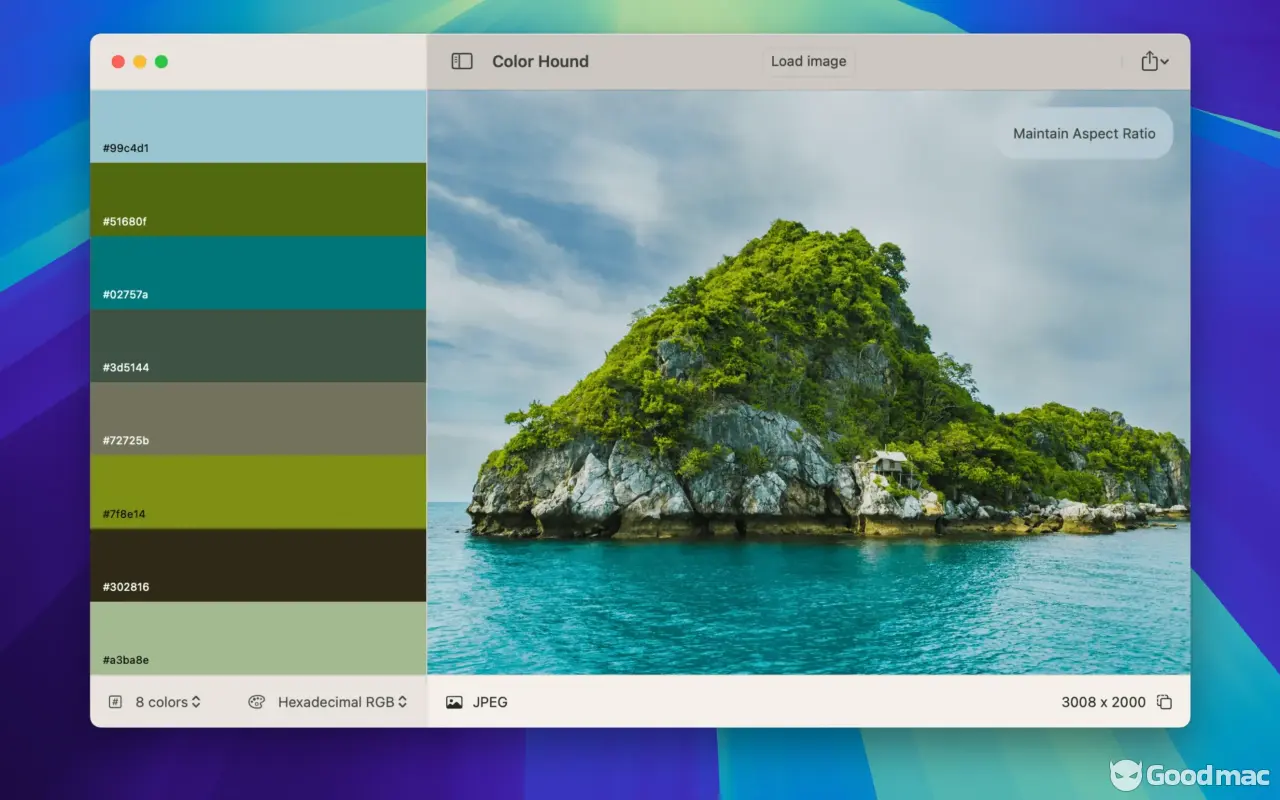Pick the teal #02757a swatch
This screenshot has height=800, width=1280.
[258, 272]
